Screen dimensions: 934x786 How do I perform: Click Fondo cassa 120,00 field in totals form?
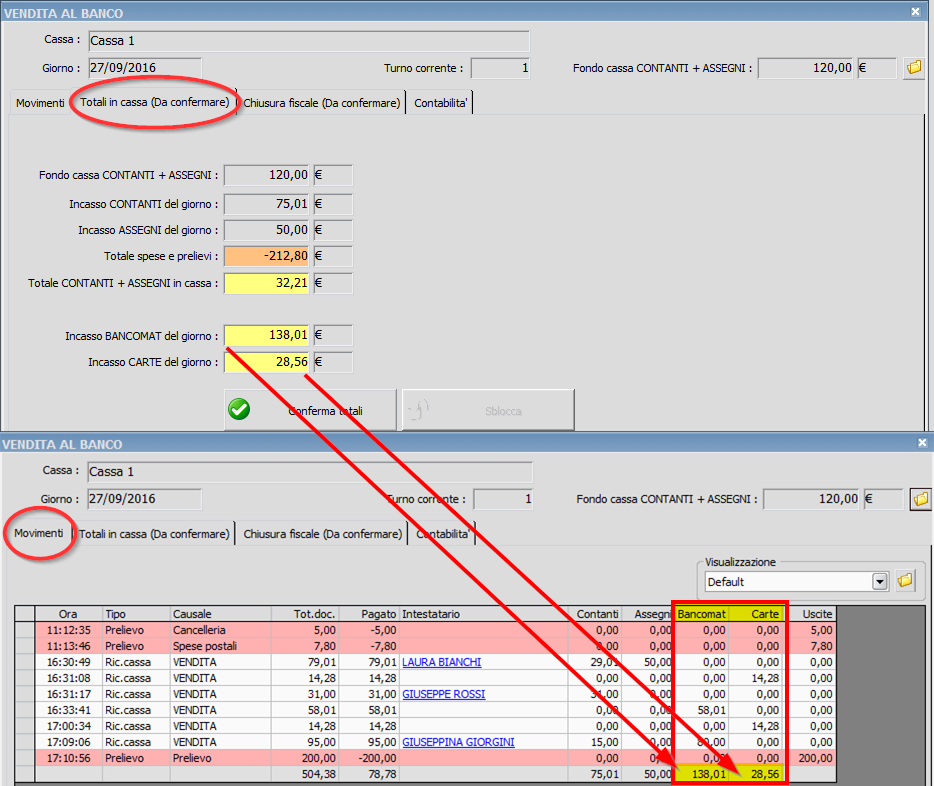(266, 175)
